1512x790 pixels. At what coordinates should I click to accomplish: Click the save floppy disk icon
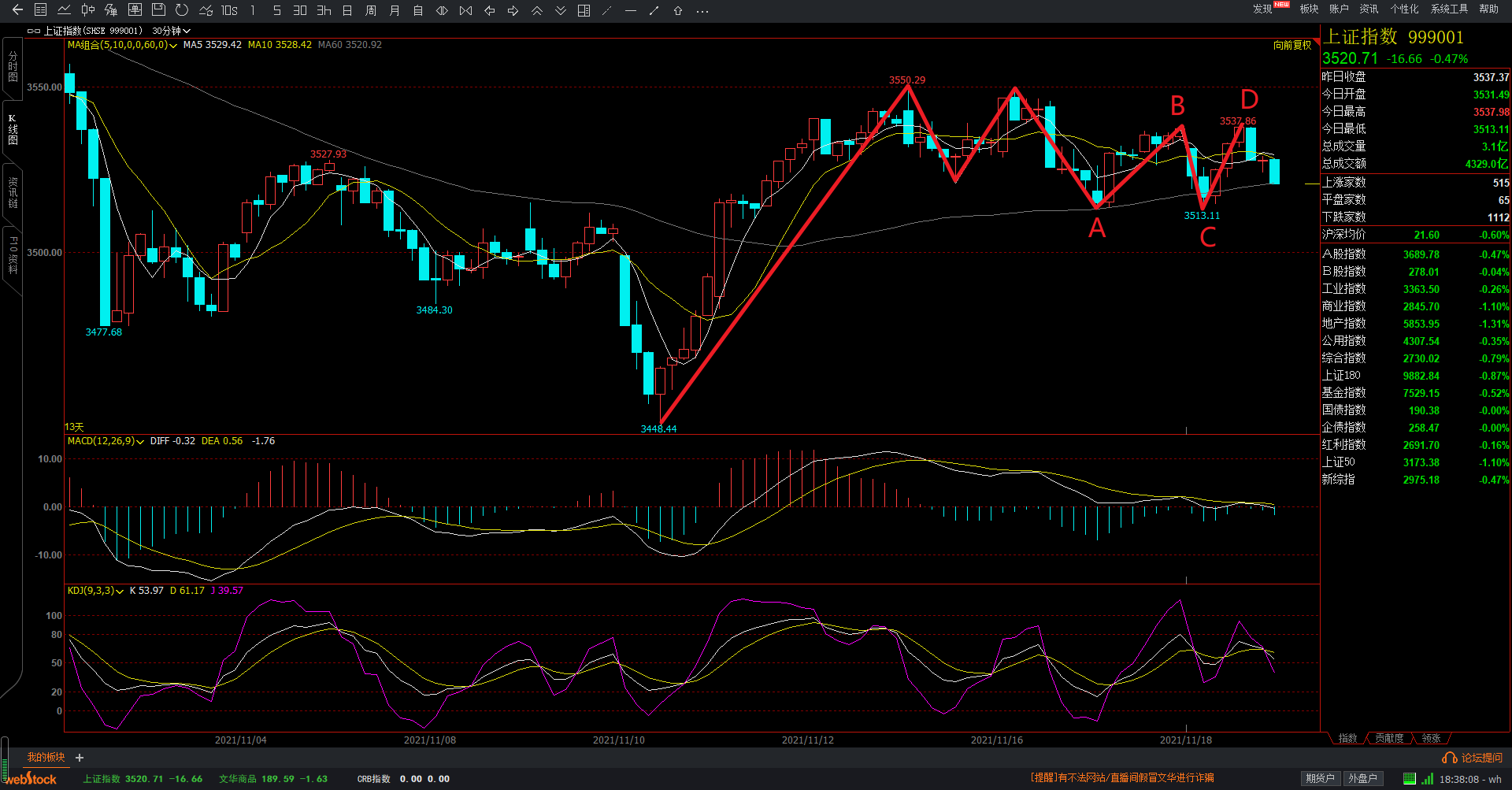[158, 10]
